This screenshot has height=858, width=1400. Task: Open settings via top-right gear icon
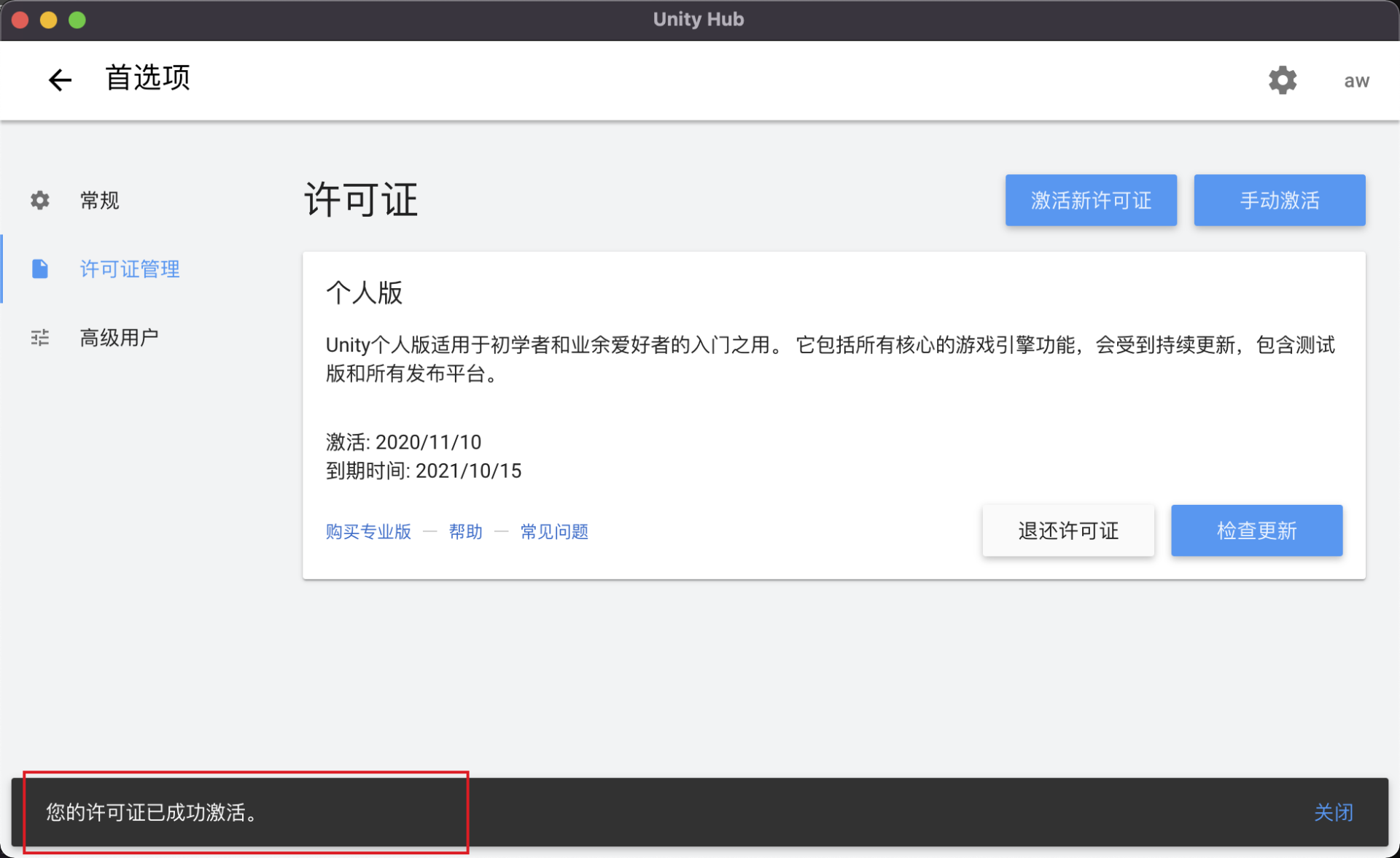[1282, 80]
